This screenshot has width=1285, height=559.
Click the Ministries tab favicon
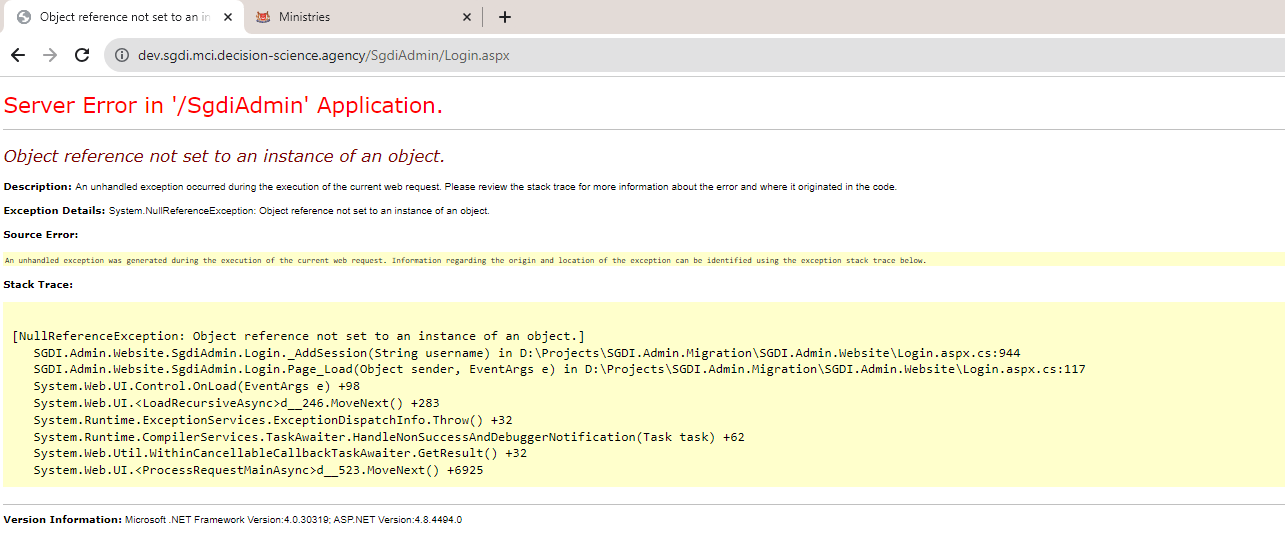click(x=263, y=17)
